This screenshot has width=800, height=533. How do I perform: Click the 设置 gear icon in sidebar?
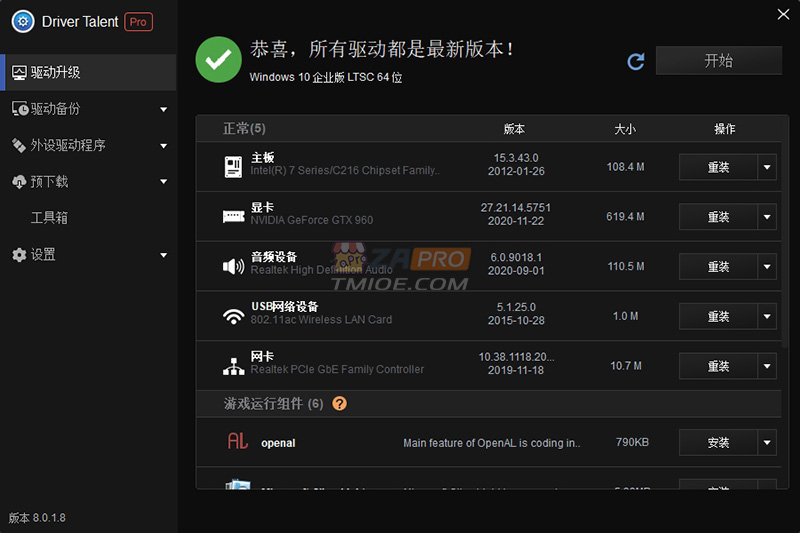(x=19, y=255)
